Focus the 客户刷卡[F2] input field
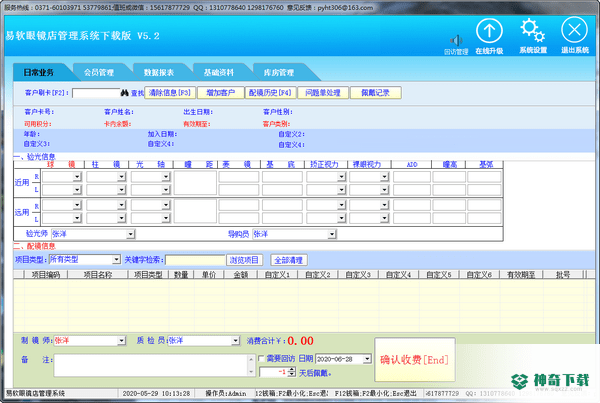The image size is (600, 403). tap(96, 93)
